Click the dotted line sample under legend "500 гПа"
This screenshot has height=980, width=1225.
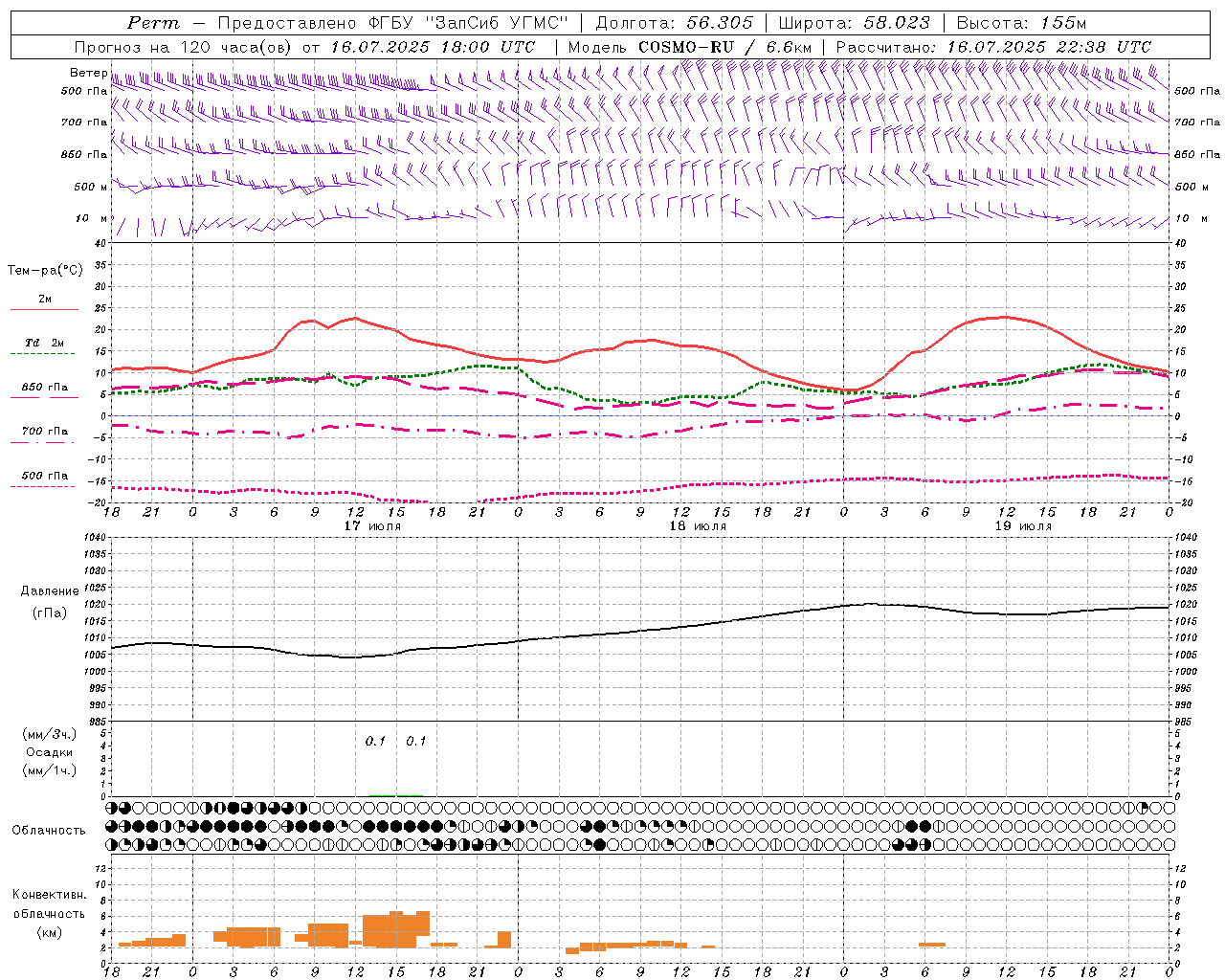click(x=44, y=487)
